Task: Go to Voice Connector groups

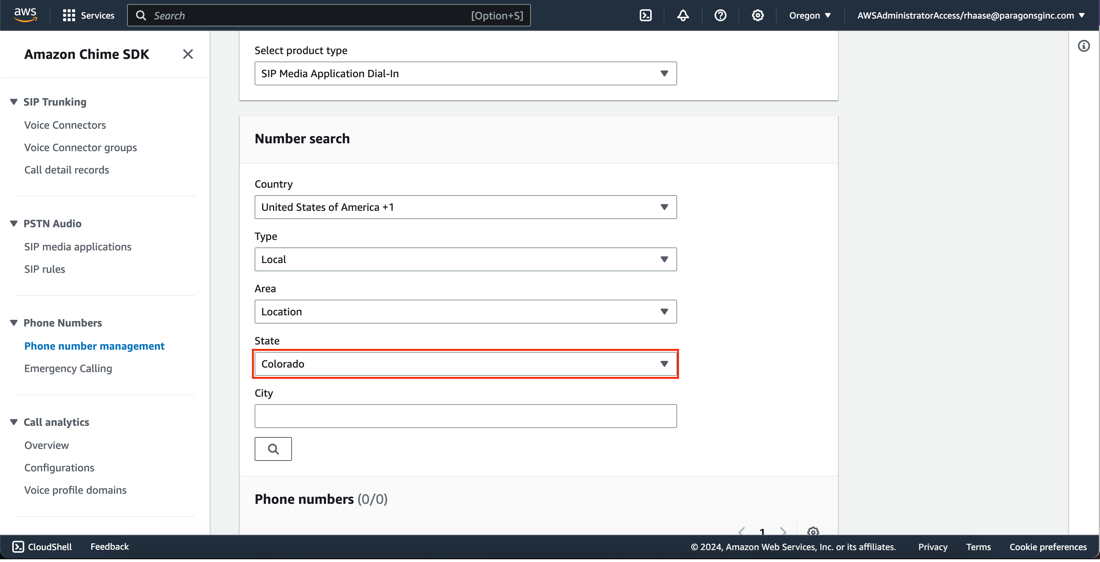Action: click(x=81, y=147)
